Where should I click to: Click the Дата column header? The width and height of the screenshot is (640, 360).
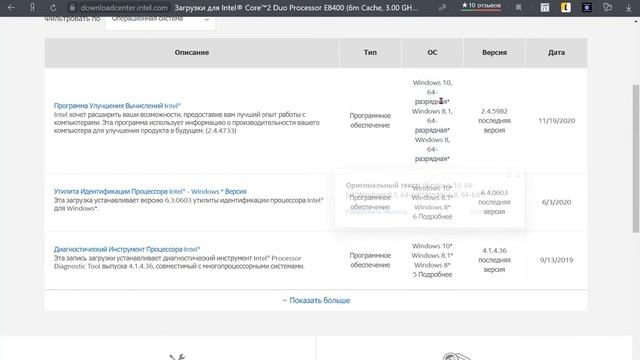click(556, 53)
